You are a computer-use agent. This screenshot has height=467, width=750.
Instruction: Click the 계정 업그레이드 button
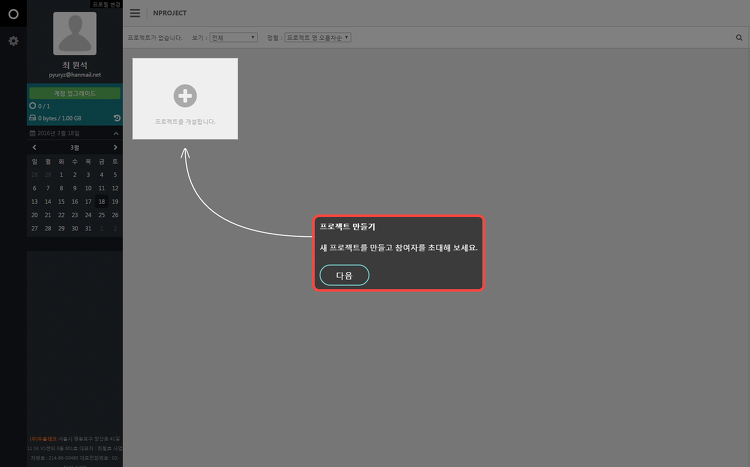[75, 93]
